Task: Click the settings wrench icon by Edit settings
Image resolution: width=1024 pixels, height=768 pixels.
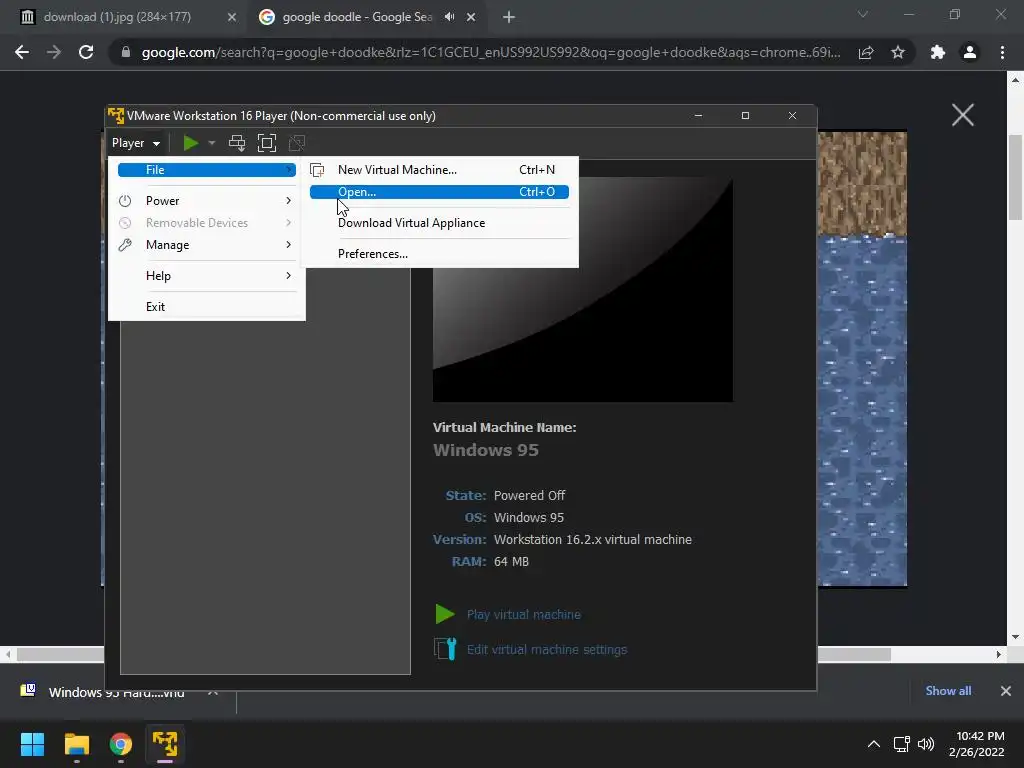Action: pyautogui.click(x=445, y=649)
